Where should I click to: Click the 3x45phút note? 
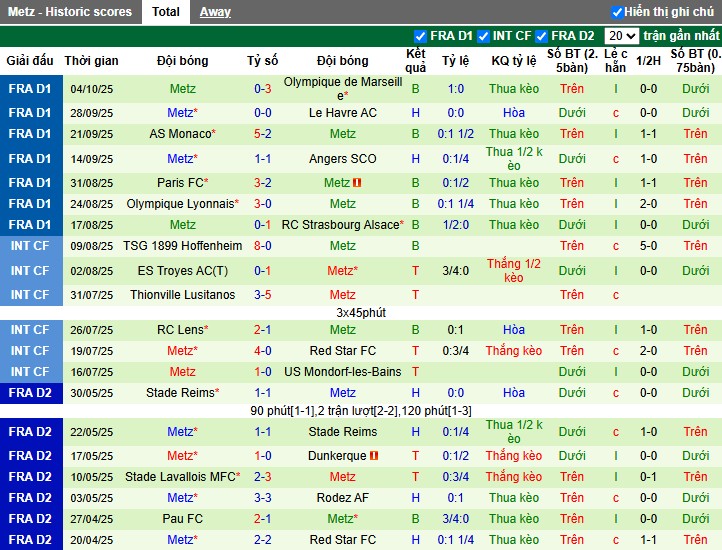click(361, 313)
